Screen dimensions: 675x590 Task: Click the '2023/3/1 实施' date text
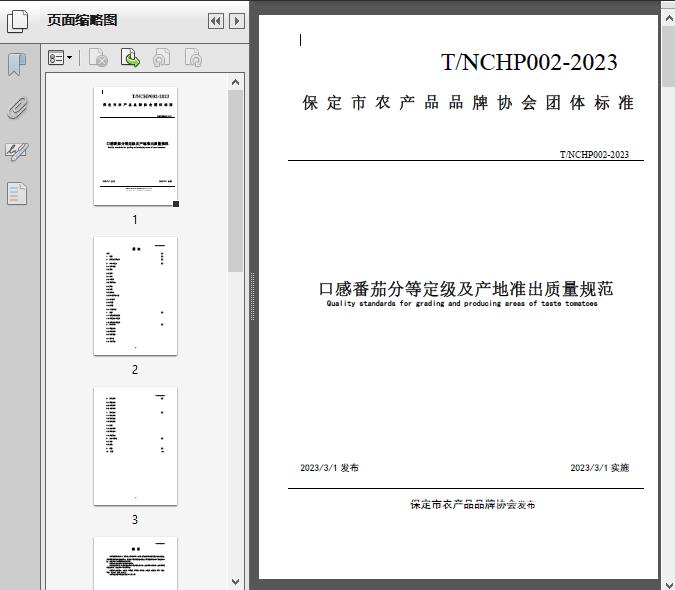(x=600, y=468)
